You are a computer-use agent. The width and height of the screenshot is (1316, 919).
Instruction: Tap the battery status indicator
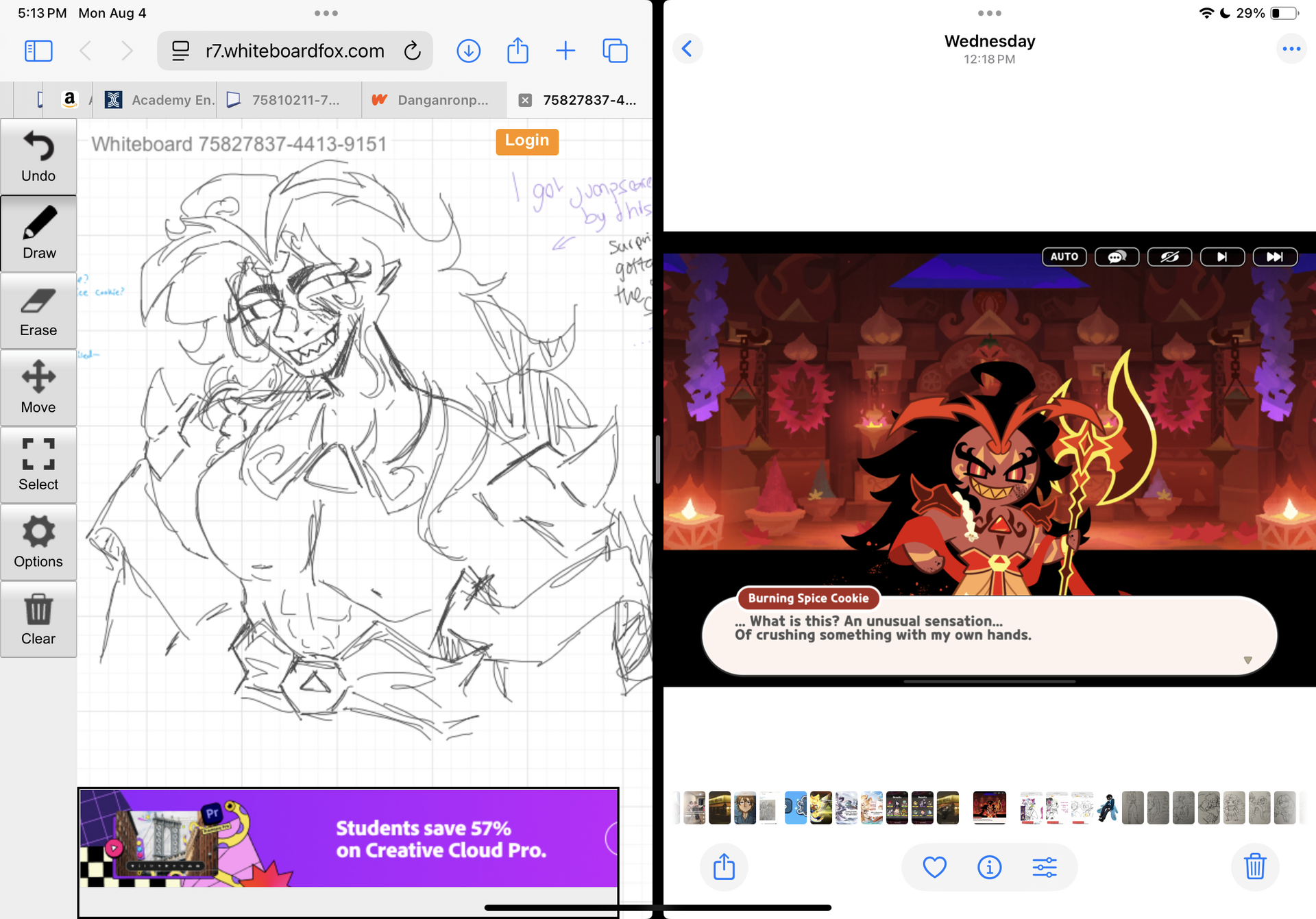coord(1284,13)
